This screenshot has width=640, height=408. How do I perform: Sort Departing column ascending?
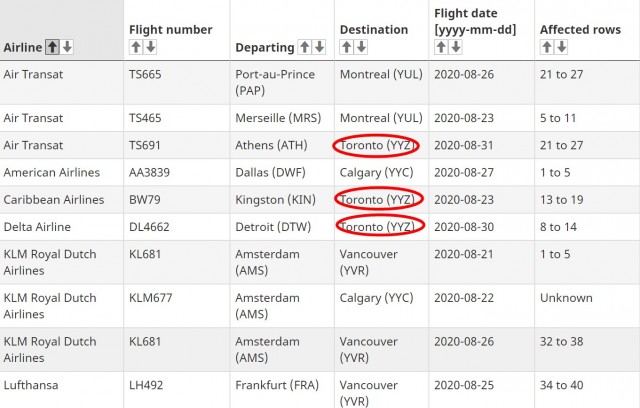tap(305, 47)
